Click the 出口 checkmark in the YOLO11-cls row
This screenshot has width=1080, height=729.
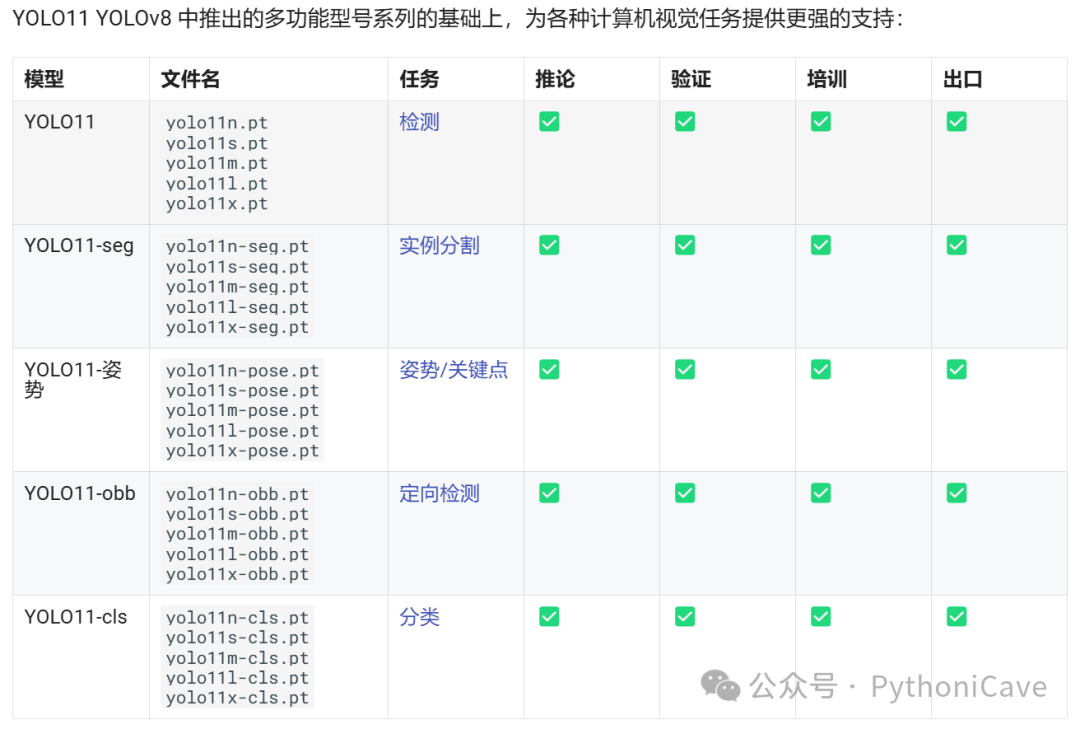956,617
